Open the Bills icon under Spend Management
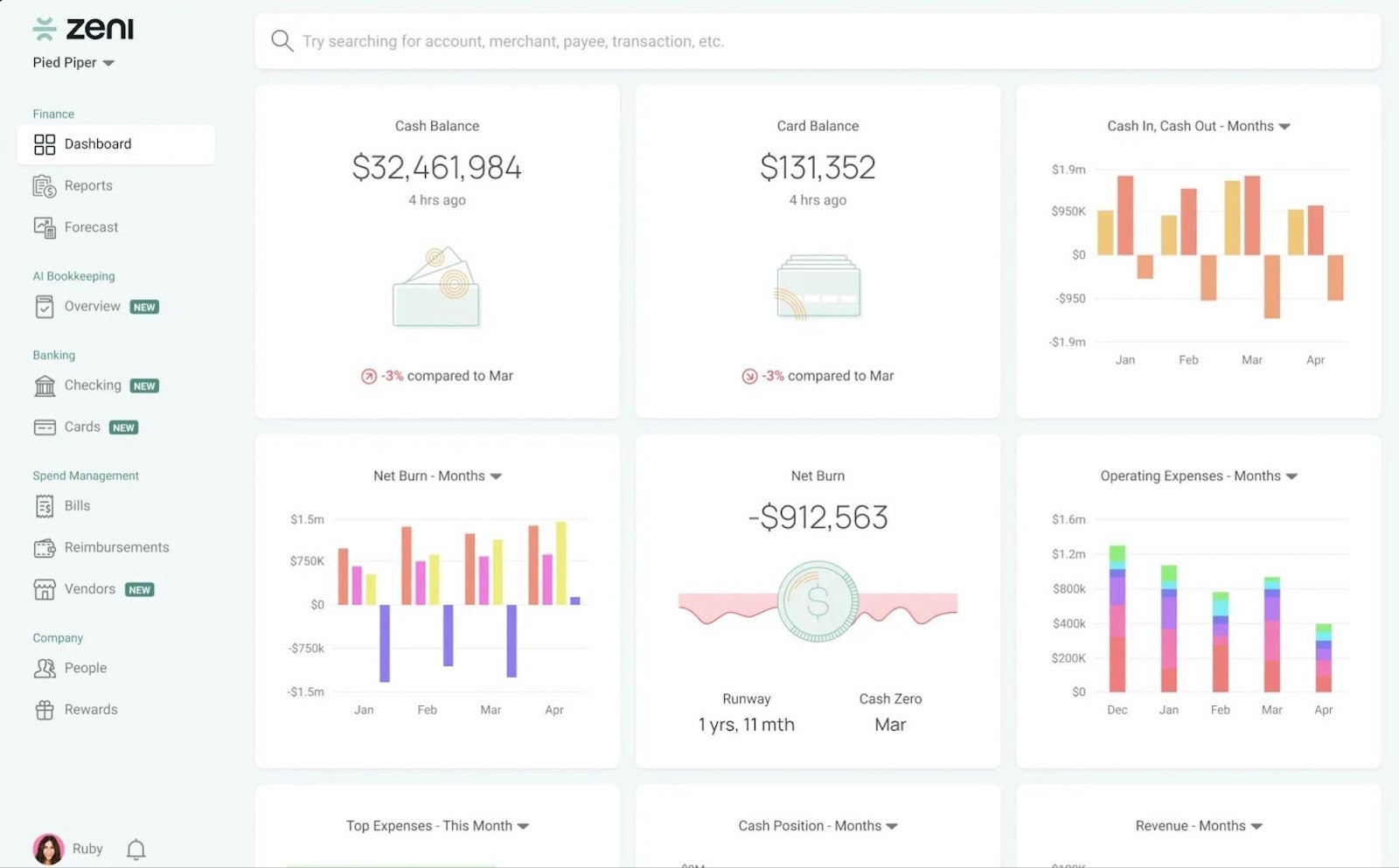The image size is (1399, 868). 45,505
